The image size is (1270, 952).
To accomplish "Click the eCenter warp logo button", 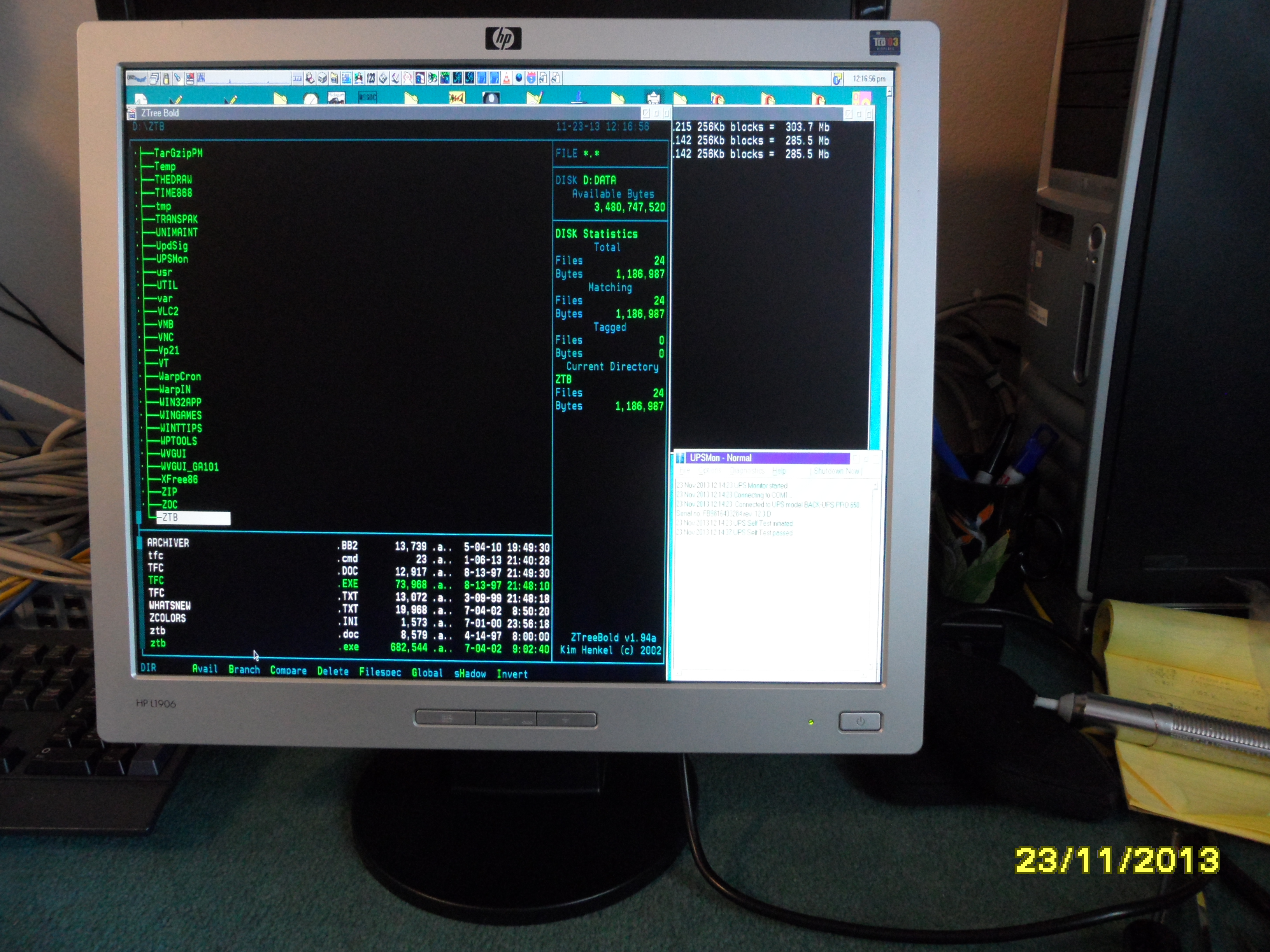I will (137, 79).
